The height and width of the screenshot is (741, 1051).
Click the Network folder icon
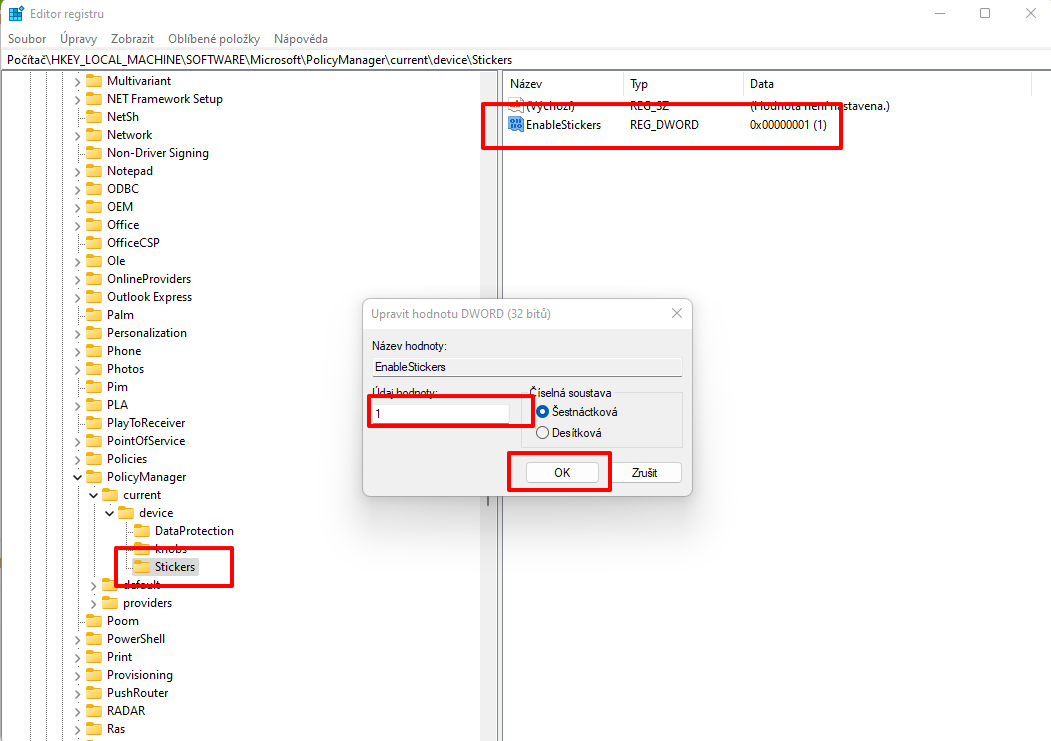tap(95, 135)
